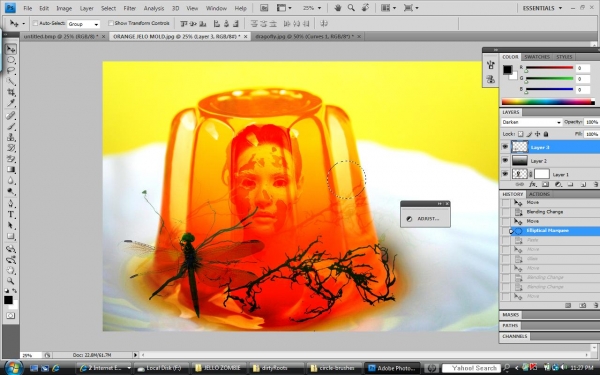
Task: Click the Hand tool in application bar
Action: point(338,8)
